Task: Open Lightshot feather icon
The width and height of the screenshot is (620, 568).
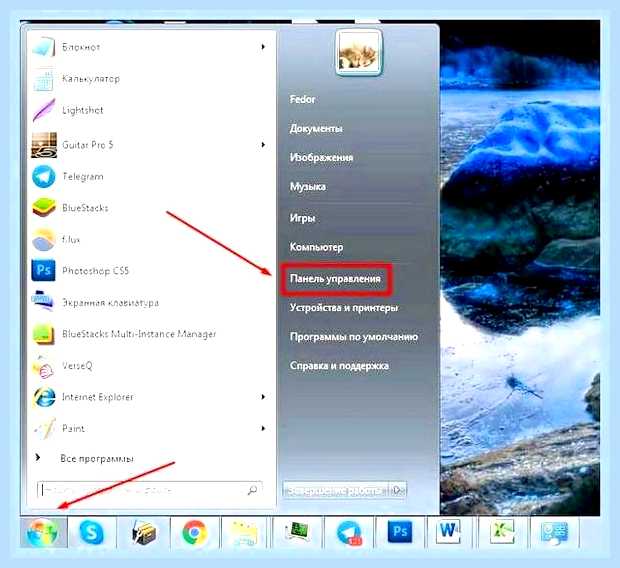Action: [x=44, y=110]
